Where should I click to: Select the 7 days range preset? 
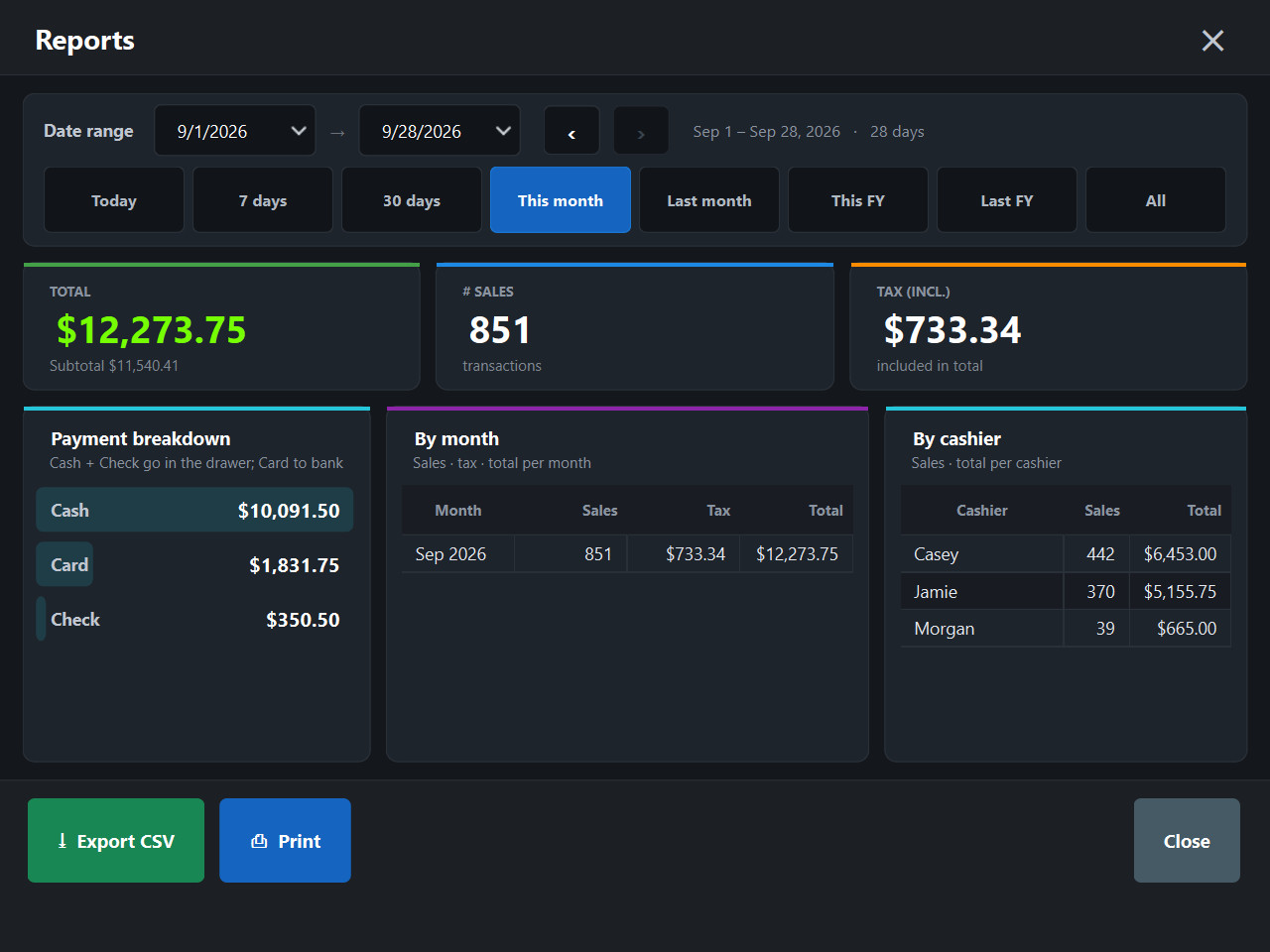(x=263, y=200)
